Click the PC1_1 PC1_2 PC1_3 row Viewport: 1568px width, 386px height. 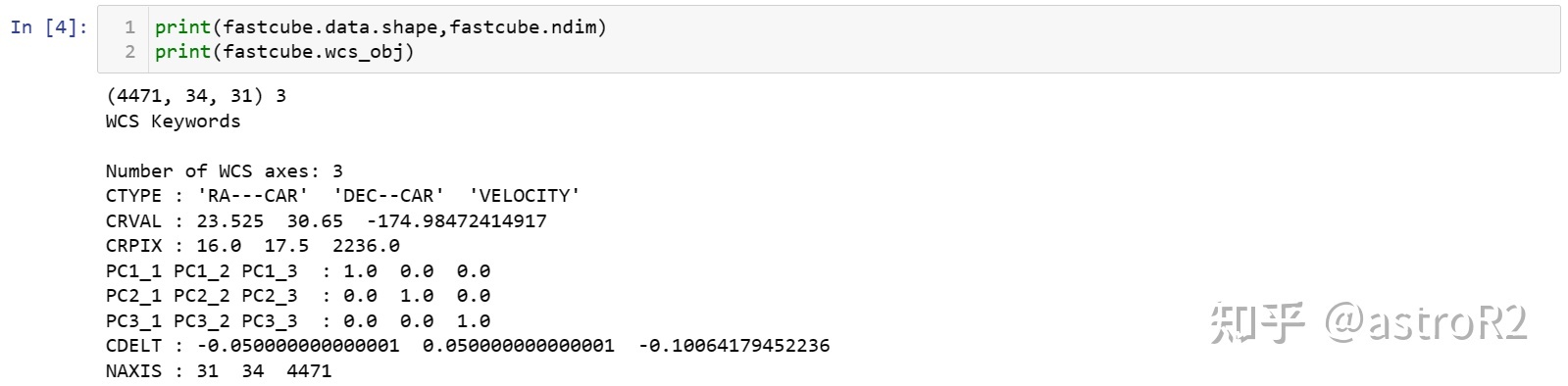[298, 271]
